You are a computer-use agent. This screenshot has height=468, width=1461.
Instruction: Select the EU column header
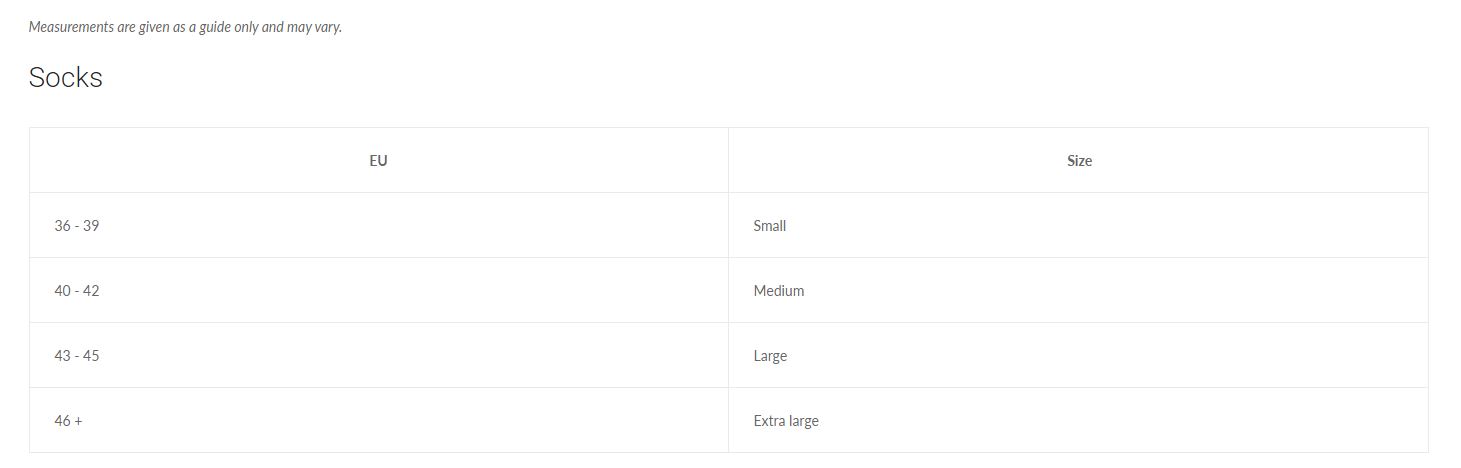click(378, 161)
